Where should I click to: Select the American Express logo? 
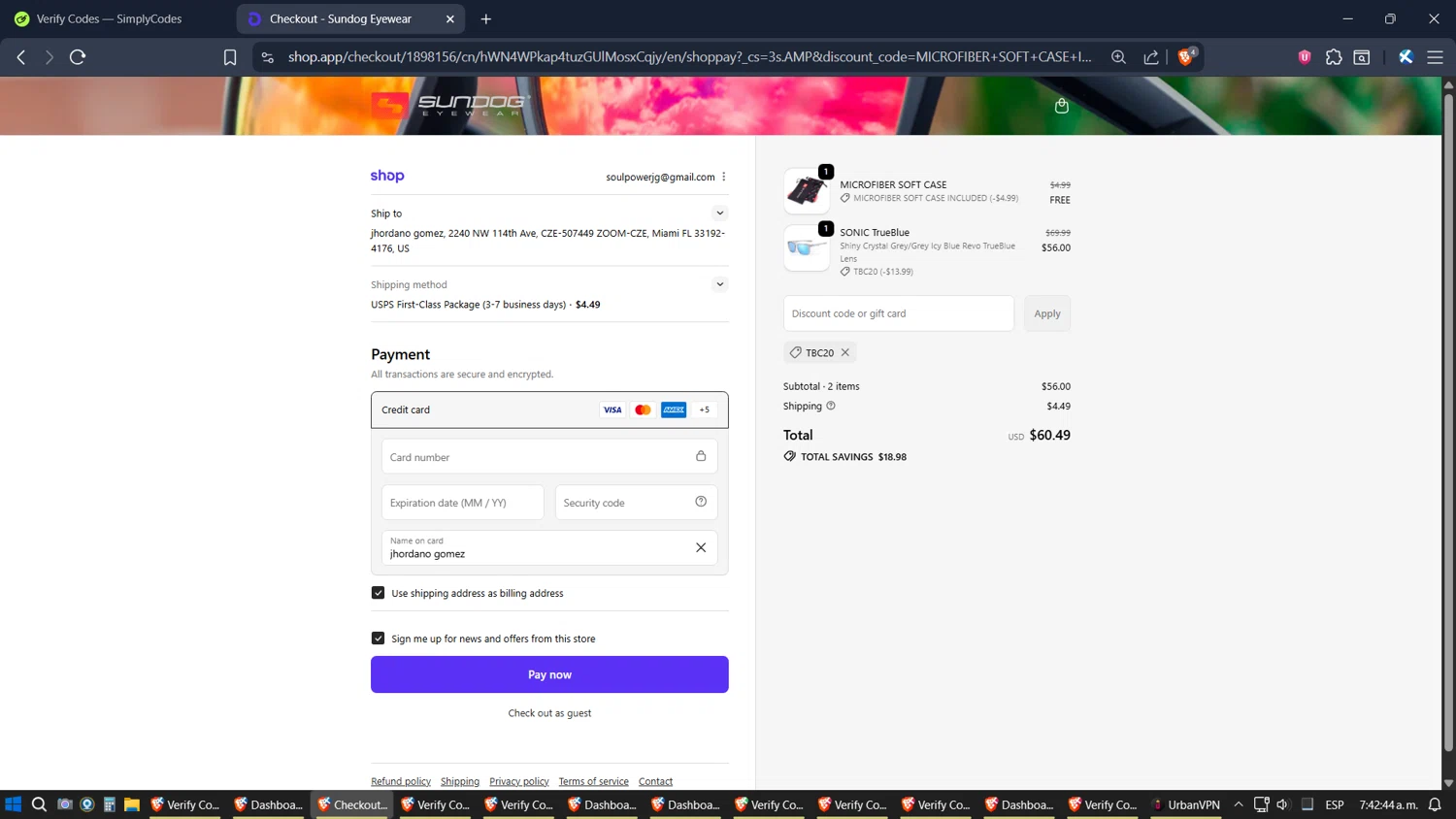[674, 409]
